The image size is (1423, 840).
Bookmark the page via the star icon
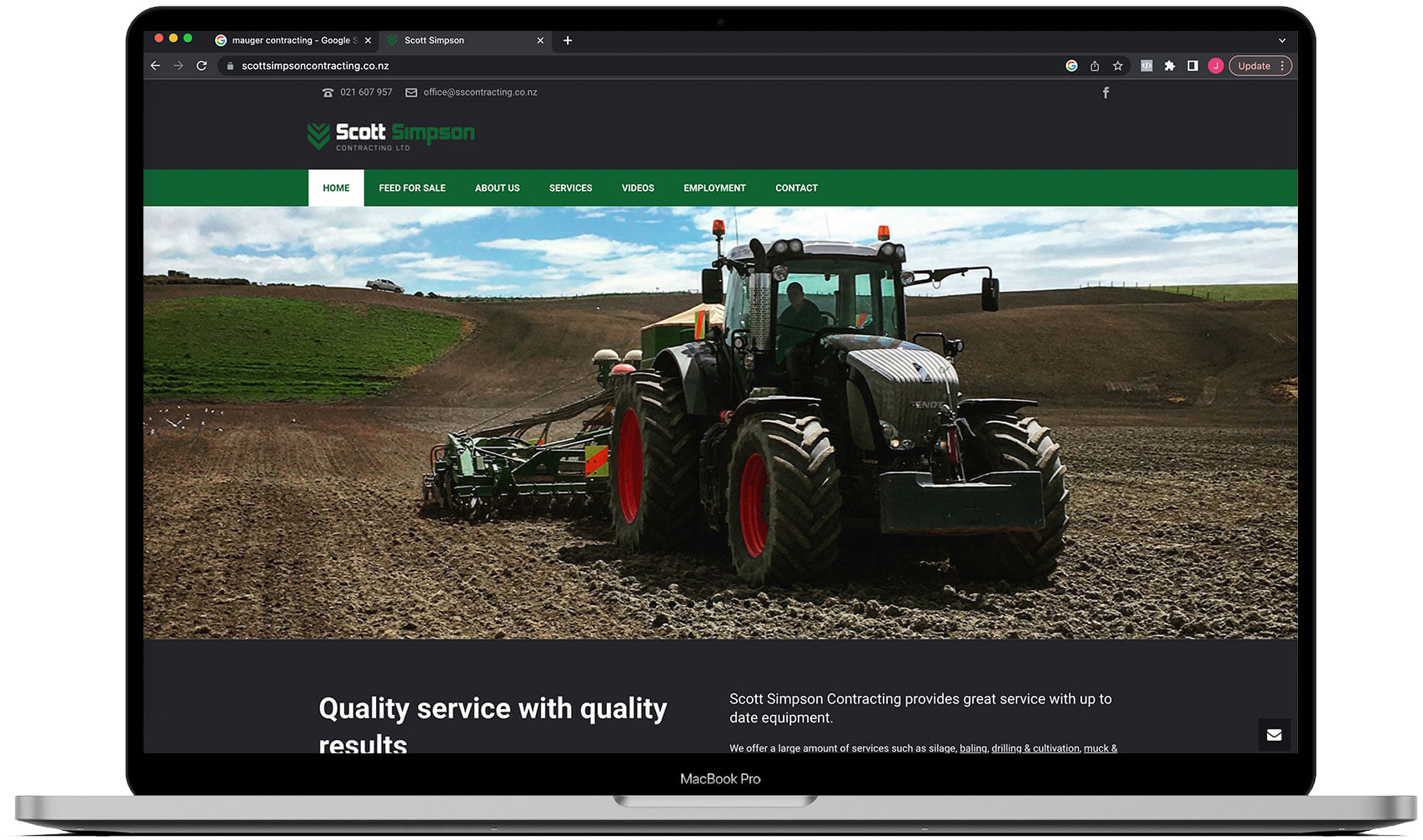1117,65
